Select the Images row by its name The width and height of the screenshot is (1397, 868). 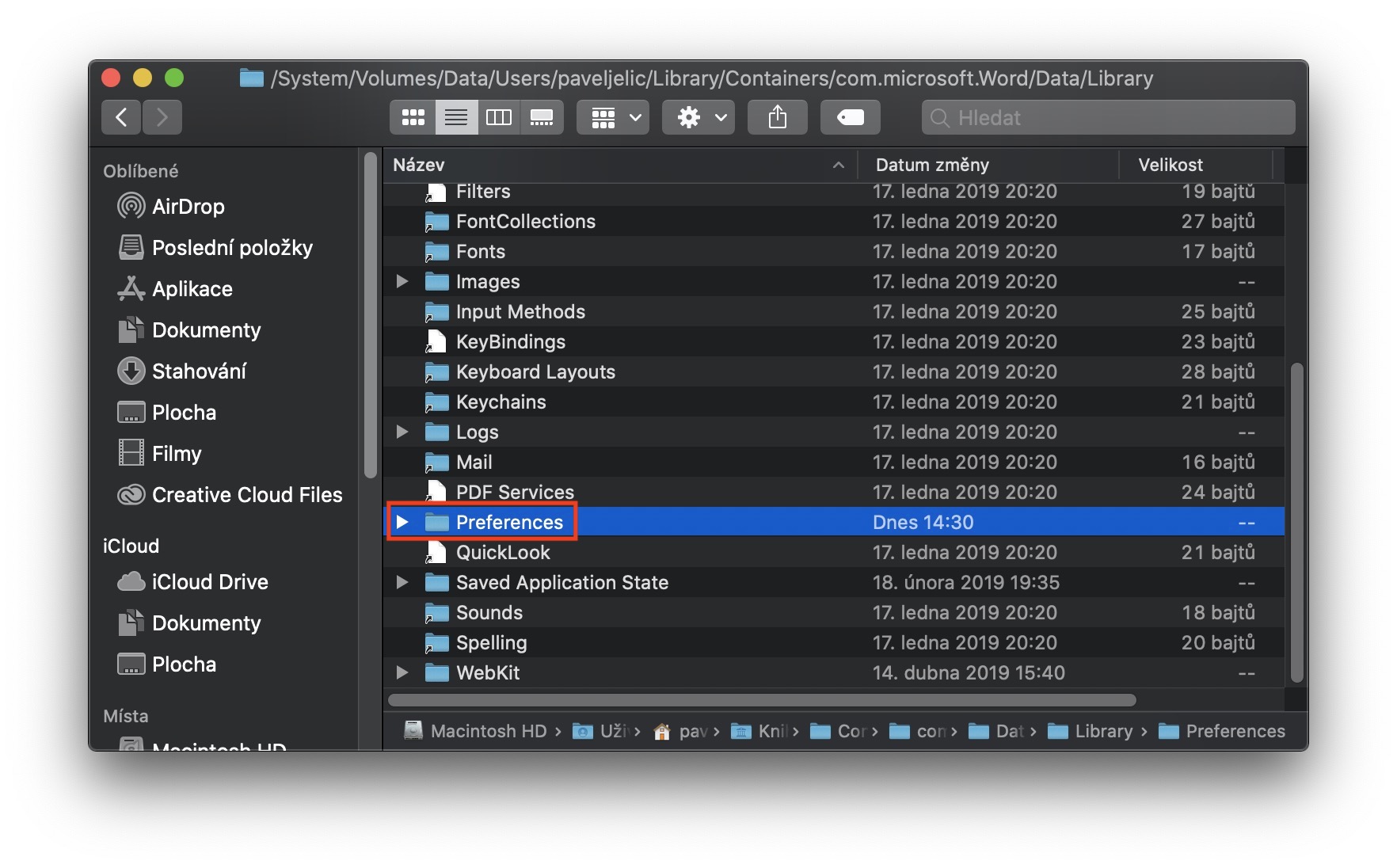pos(488,282)
